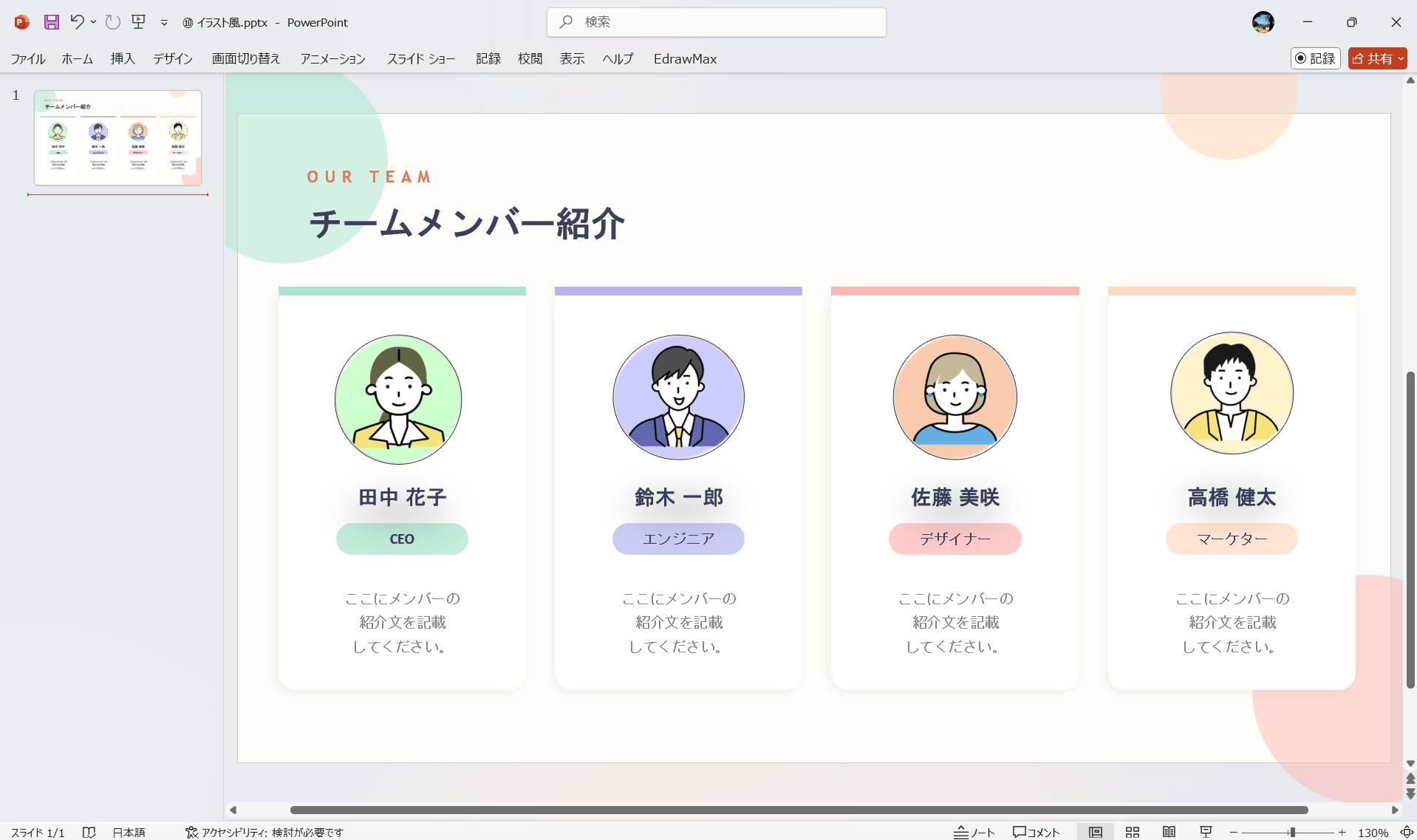Viewport: 1417px width, 840px height.
Task: Start slideshow from the status bar icon
Action: tap(1205, 832)
